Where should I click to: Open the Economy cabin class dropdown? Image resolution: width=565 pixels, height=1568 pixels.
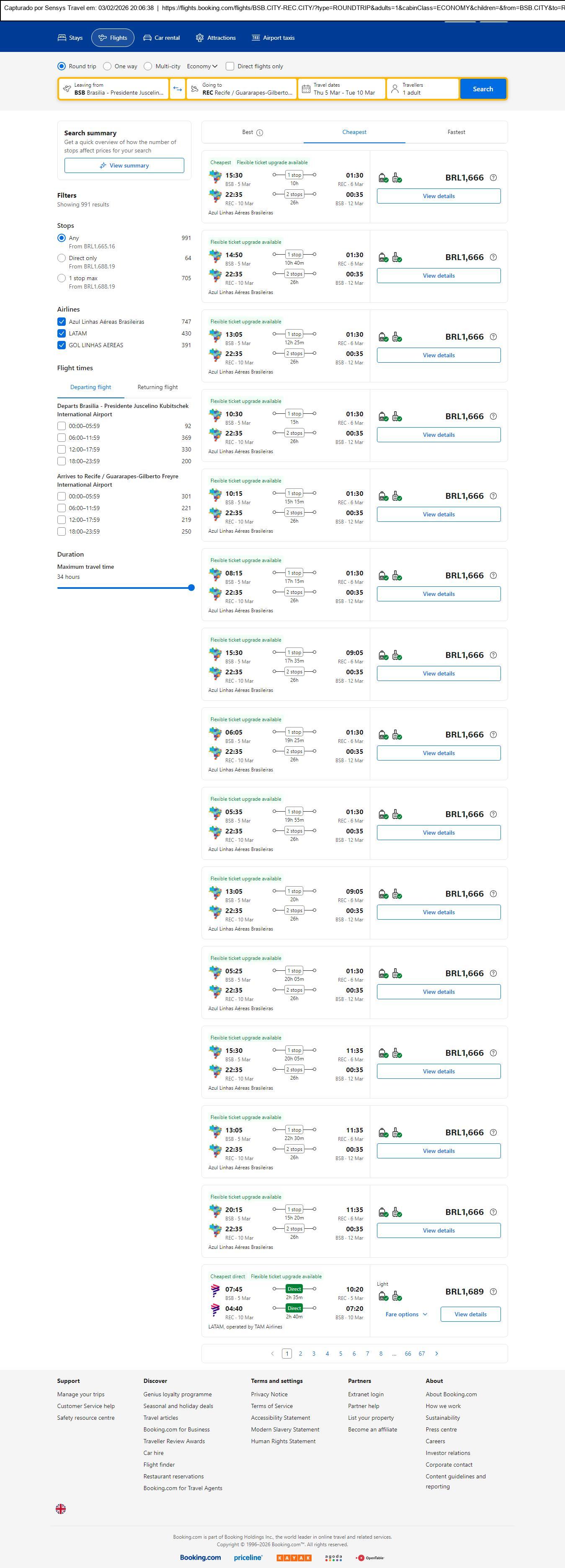coord(202,66)
